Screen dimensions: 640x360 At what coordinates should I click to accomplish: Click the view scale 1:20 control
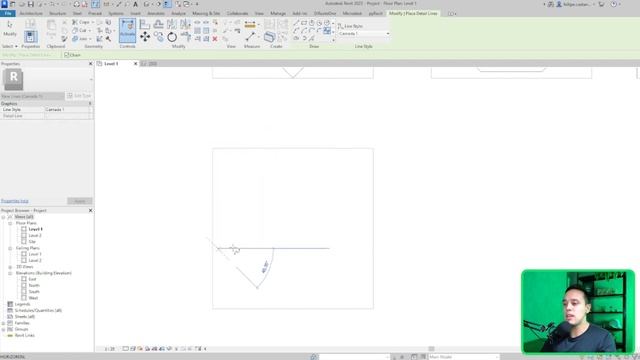109,349
